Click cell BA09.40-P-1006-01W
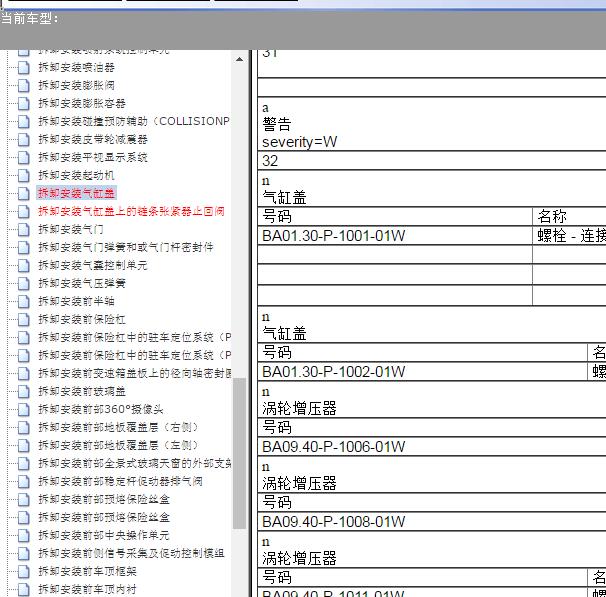This screenshot has height=597, width=606. 432,447
